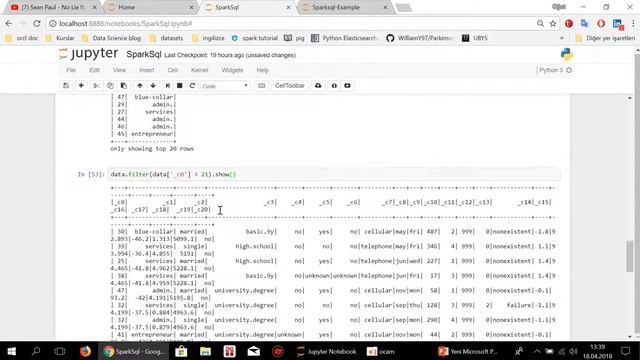The height and width of the screenshot is (360, 640).
Task: Open the Diğer yer işaretleri folder
Action: [x=605, y=38]
